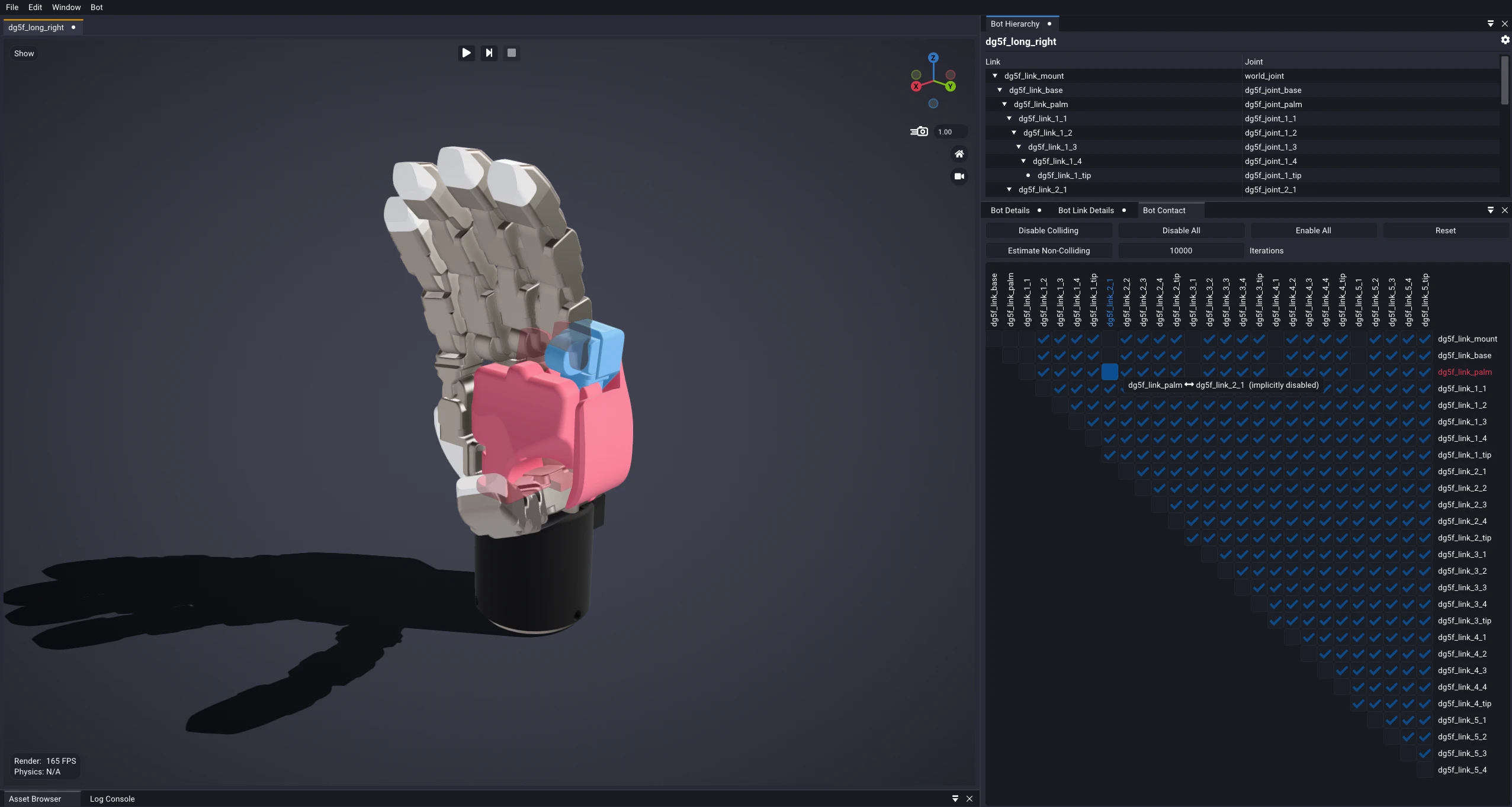Toggle link_5_3 row link_5_tip column checkbox

(1424, 753)
